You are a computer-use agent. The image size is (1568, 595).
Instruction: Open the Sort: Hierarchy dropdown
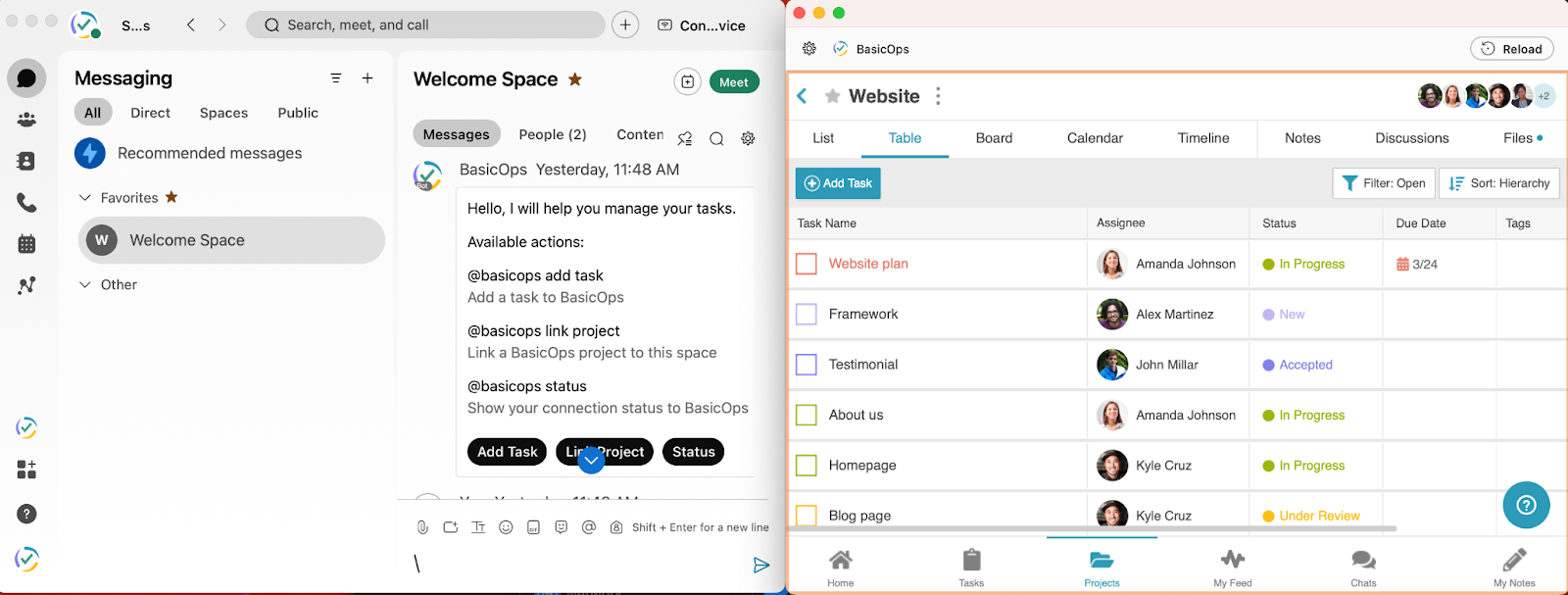pos(1499,183)
